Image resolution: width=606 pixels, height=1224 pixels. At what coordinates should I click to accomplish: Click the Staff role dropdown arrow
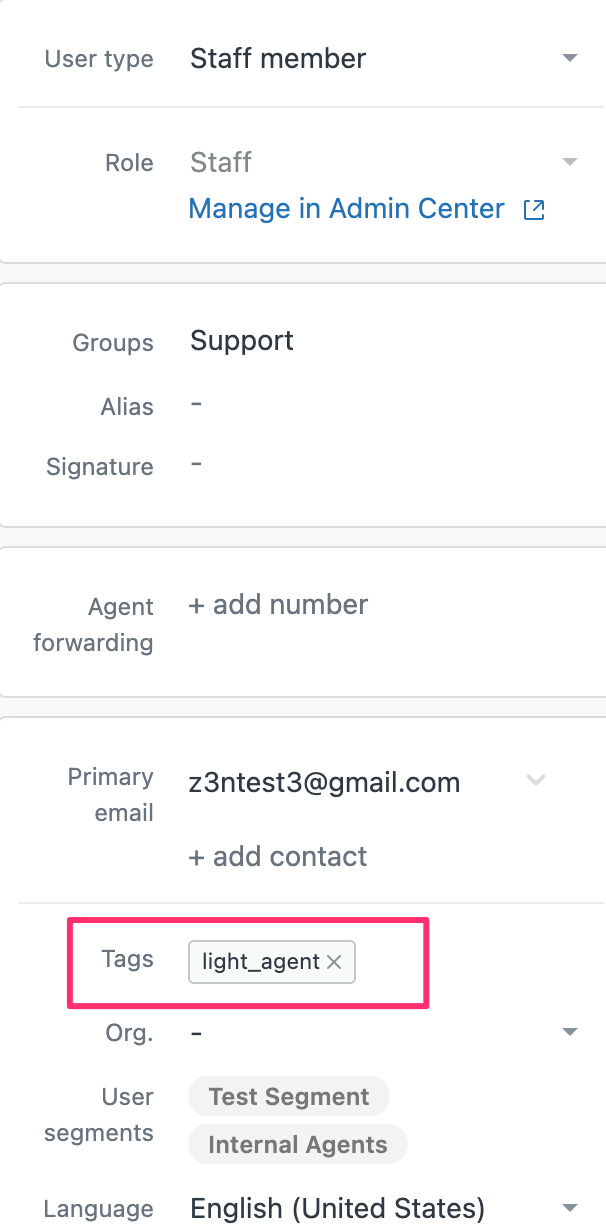(570, 162)
